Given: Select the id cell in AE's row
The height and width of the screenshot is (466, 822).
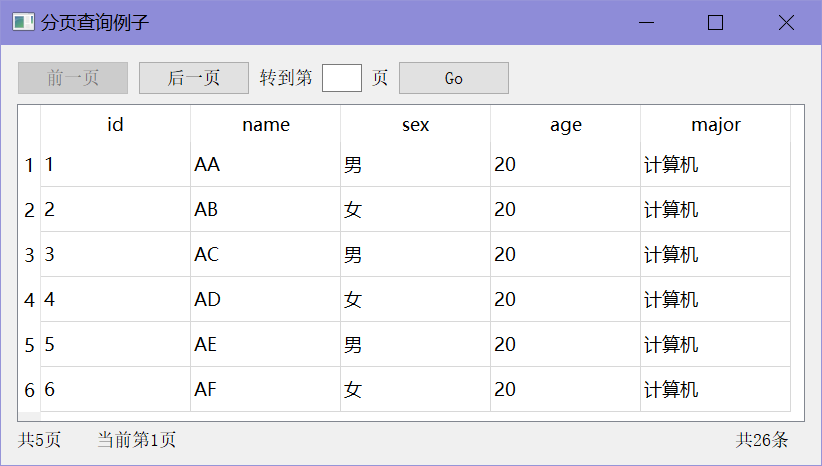Looking at the screenshot, I should [x=115, y=344].
